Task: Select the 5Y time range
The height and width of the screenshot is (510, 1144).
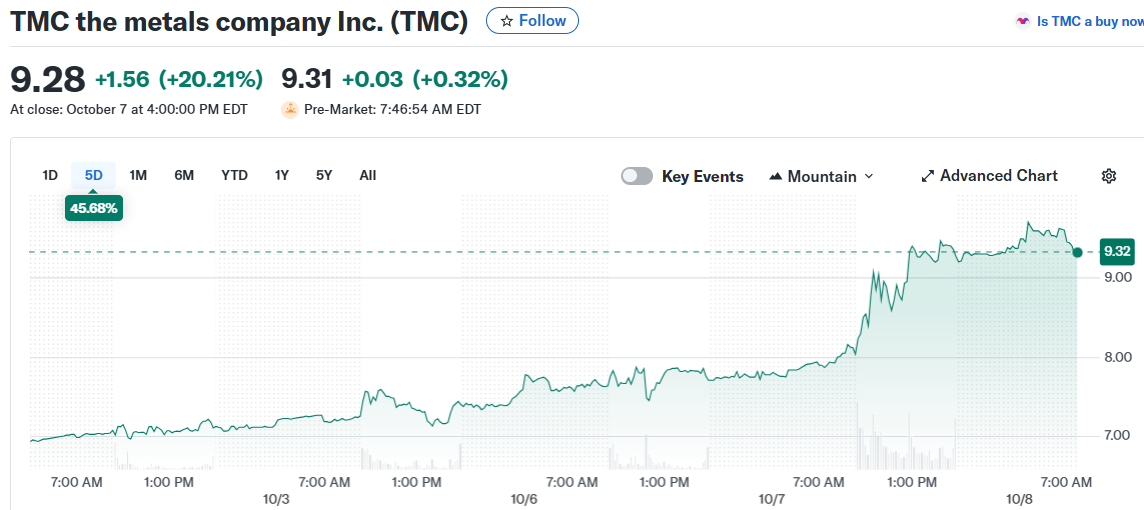Action: pyautogui.click(x=324, y=175)
